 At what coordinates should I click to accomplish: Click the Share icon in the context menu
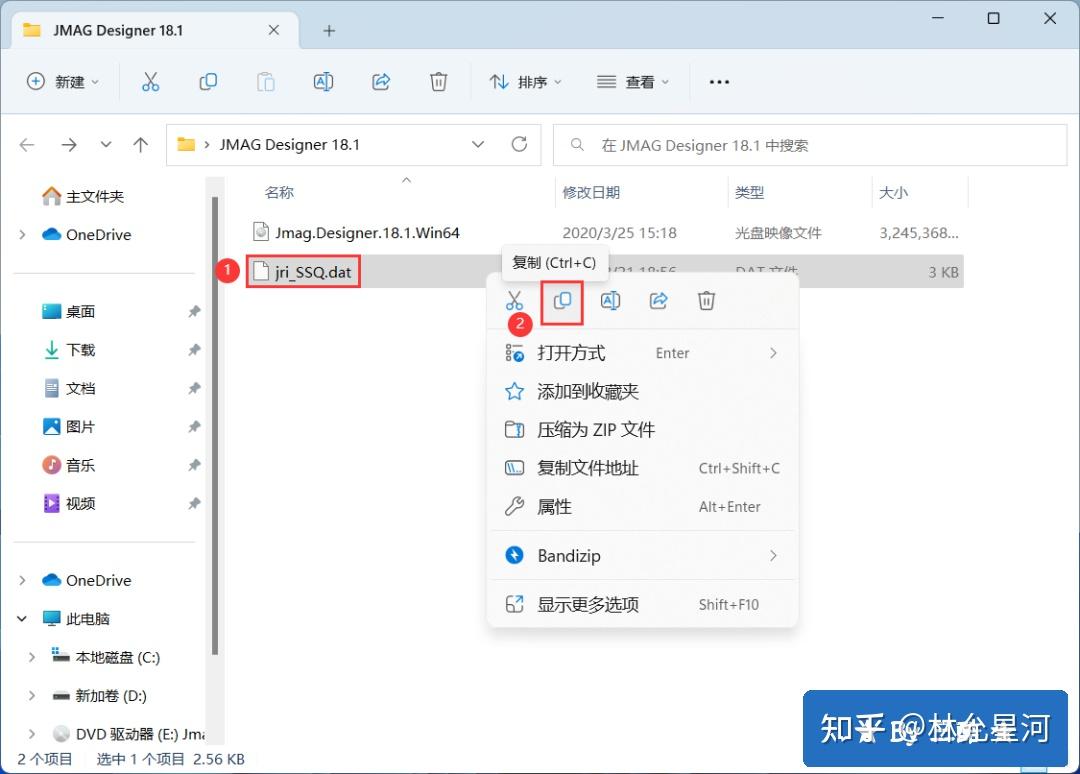click(658, 301)
